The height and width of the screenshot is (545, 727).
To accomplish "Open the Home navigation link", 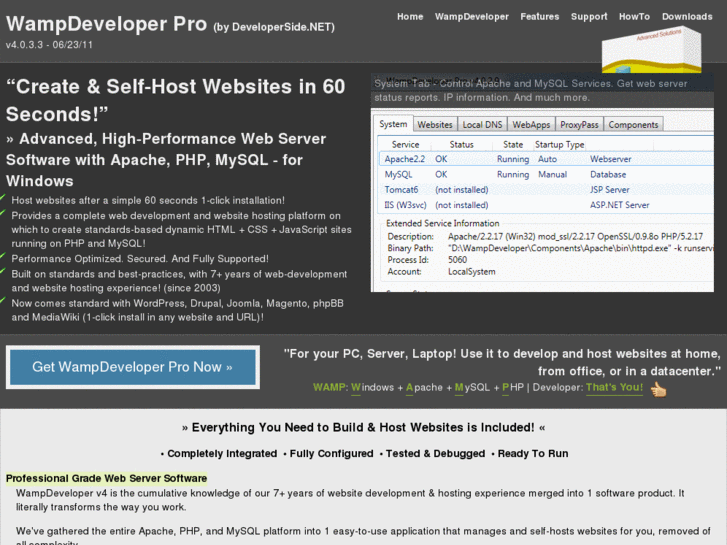I will (x=410, y=17).
